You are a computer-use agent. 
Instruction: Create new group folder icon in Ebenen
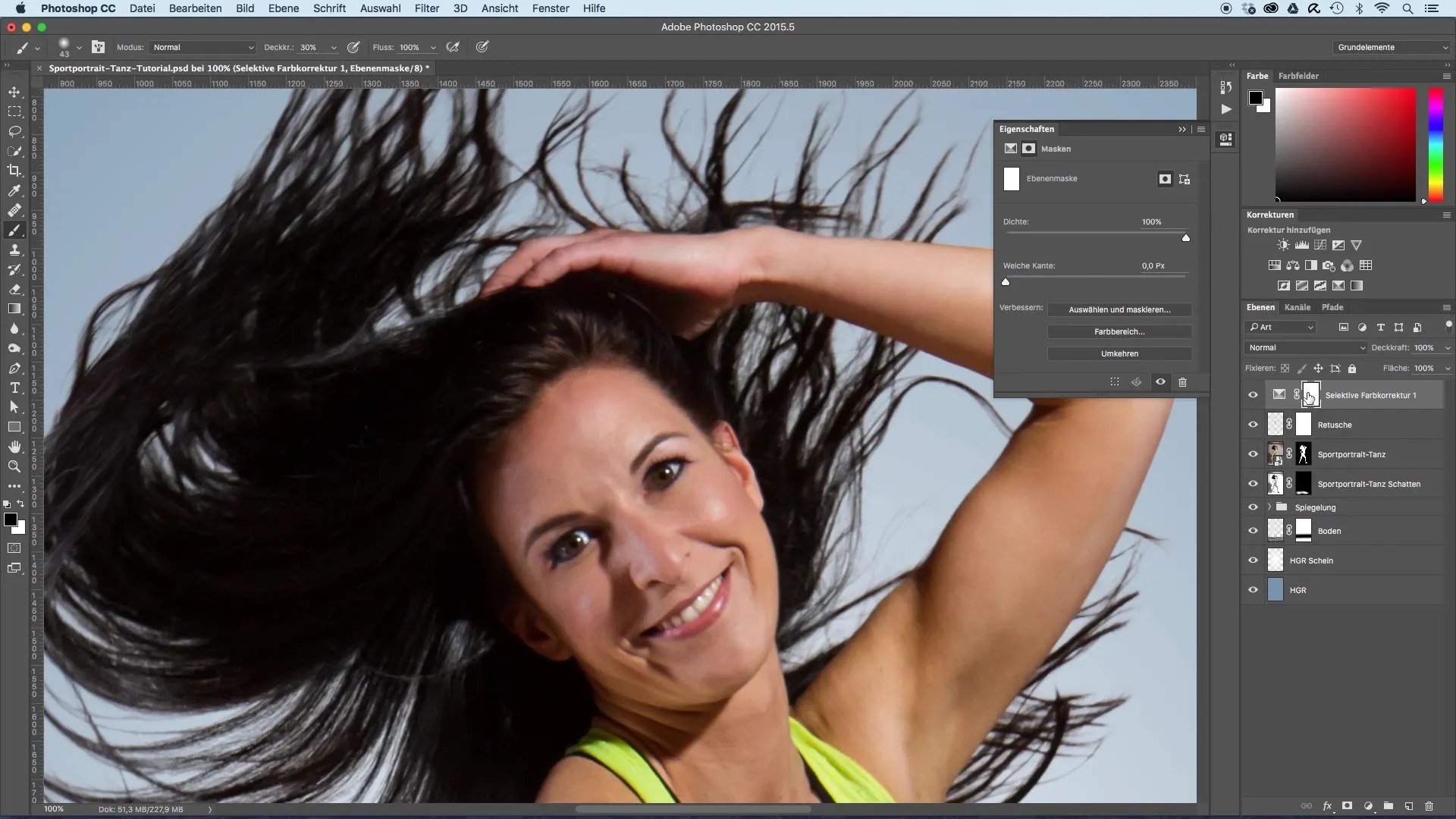pos(1389,806)
